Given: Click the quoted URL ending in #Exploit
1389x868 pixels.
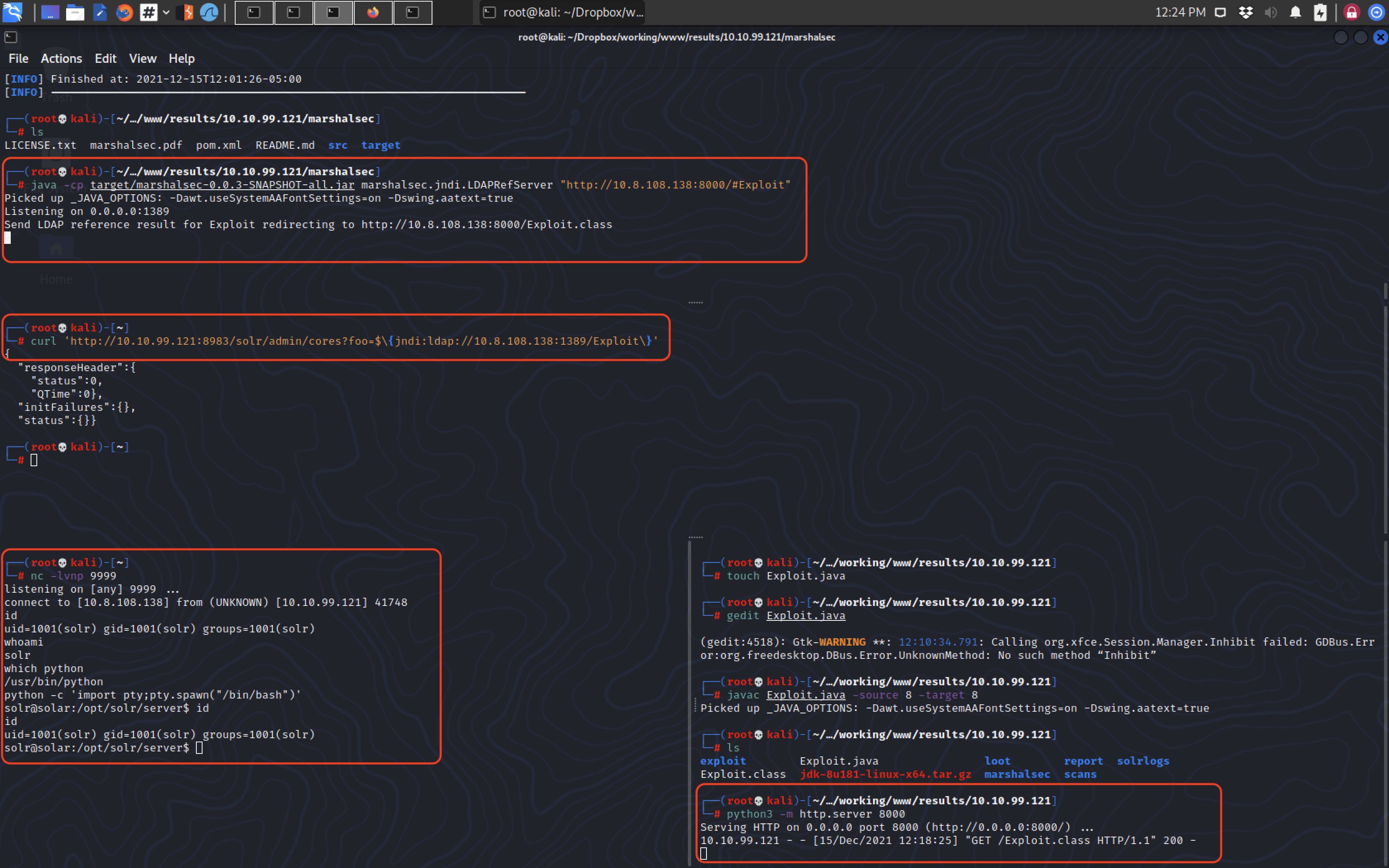Looking at the screenshot, I should (675, 185).
